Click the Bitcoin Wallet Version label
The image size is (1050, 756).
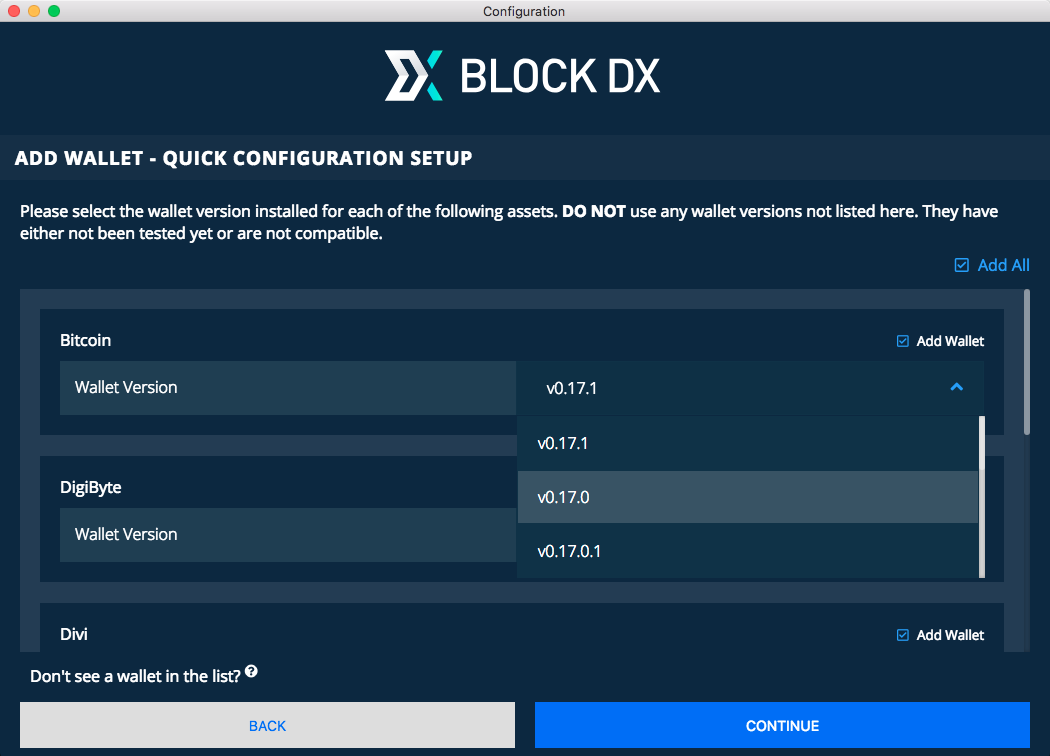[x=126, y=388]
